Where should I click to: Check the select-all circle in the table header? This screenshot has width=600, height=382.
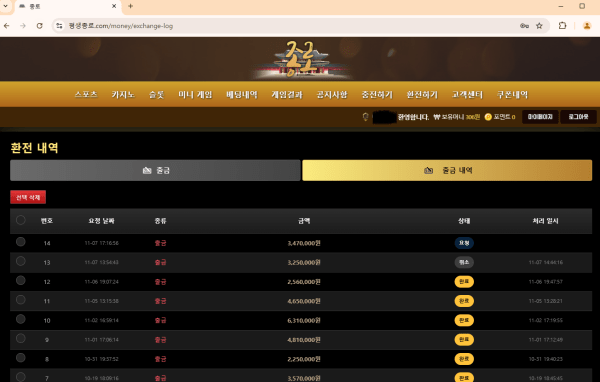point(21,220)
